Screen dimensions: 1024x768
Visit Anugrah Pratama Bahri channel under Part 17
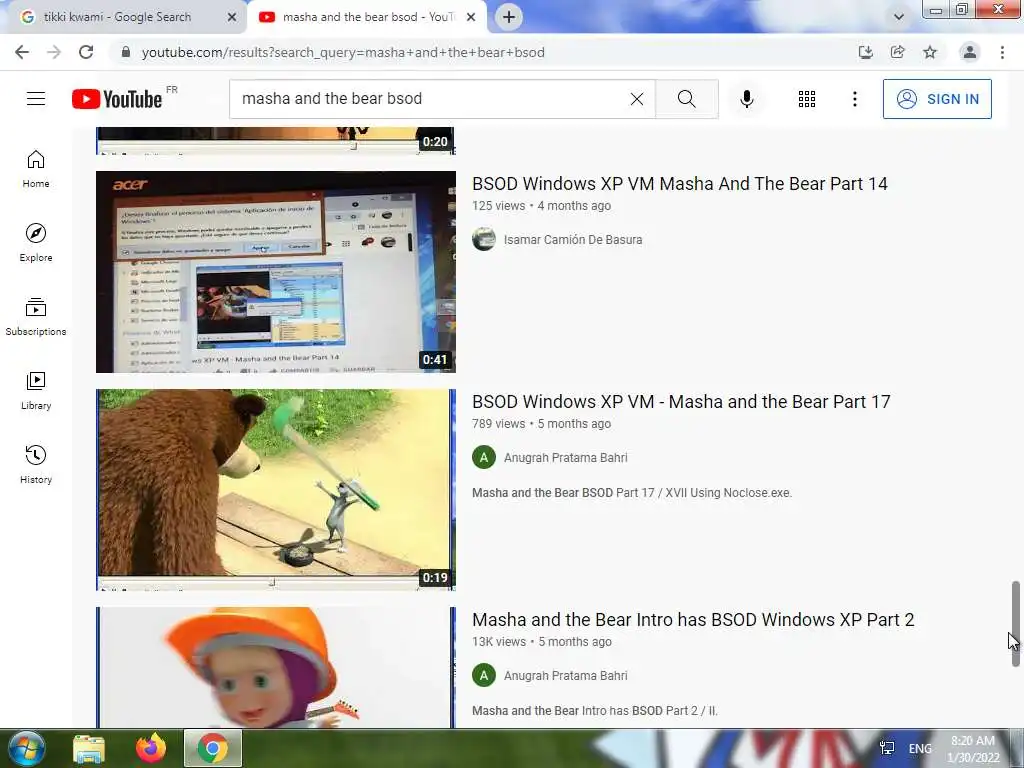click(566, 458)
